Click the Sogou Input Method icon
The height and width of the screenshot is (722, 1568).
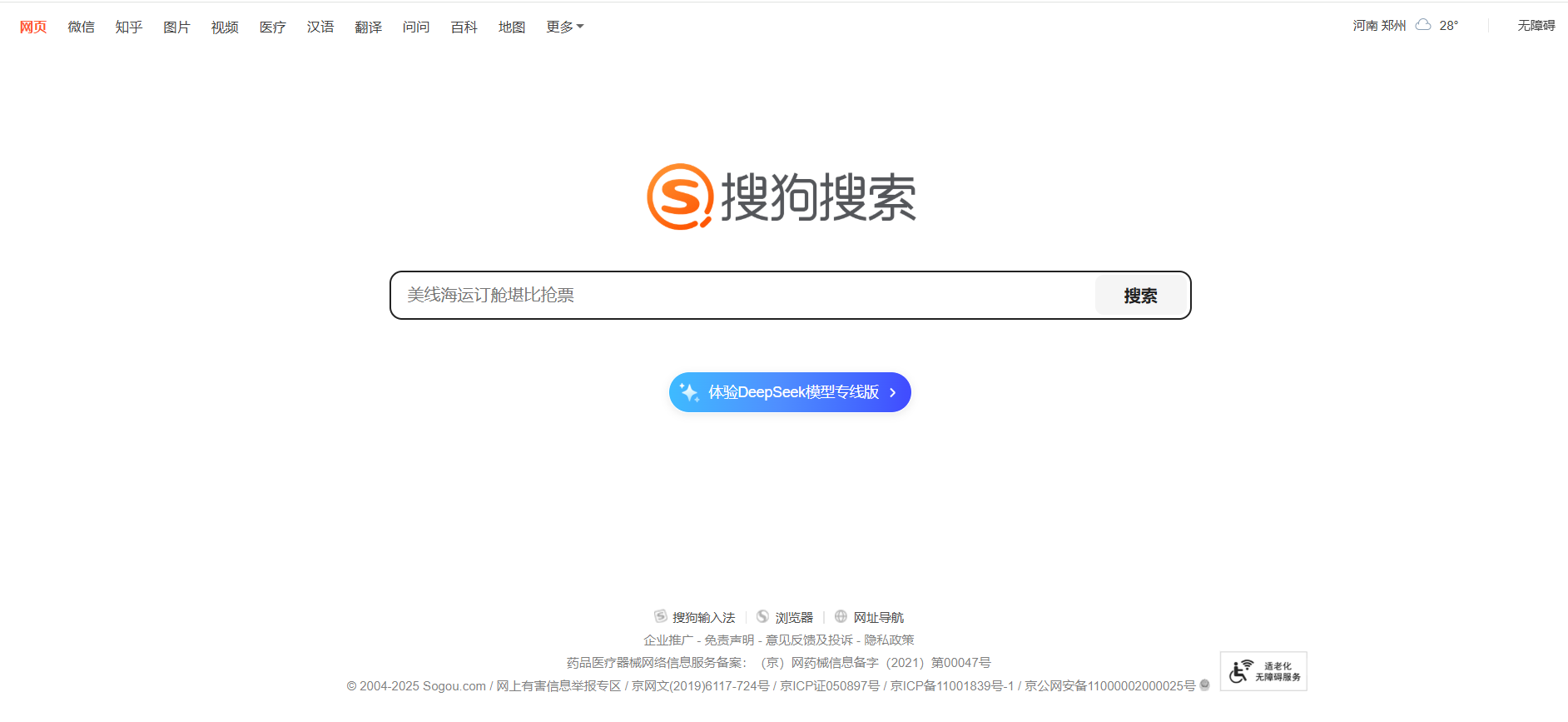(661, 616)
